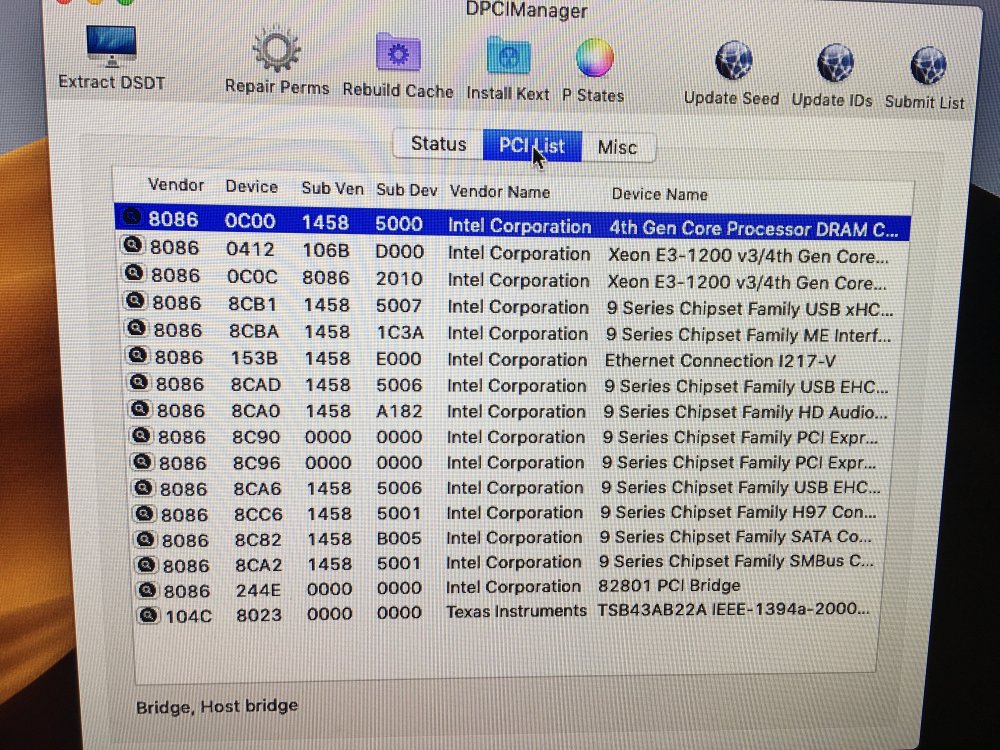Click device ID cell '0412'

coord(249,249)
